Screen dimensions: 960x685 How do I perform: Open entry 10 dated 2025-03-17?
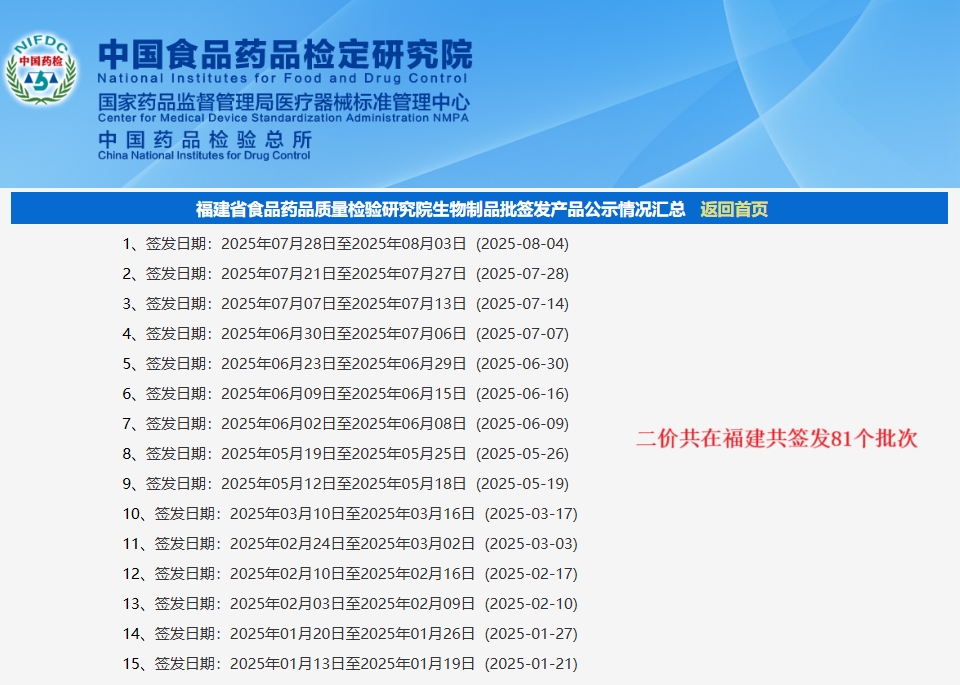350,514
